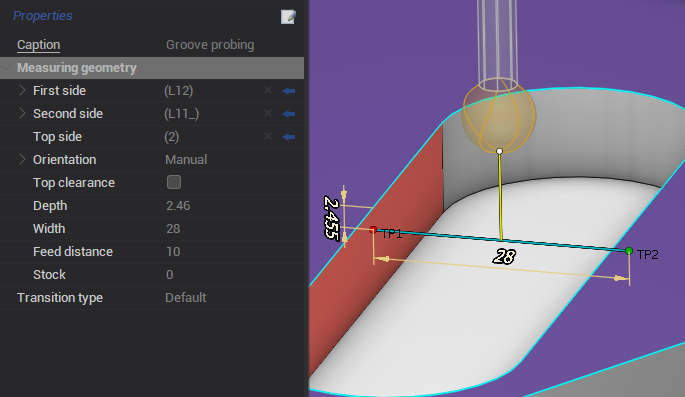
Task: Edit the Width value 28
Action: (x=173, y=229)
